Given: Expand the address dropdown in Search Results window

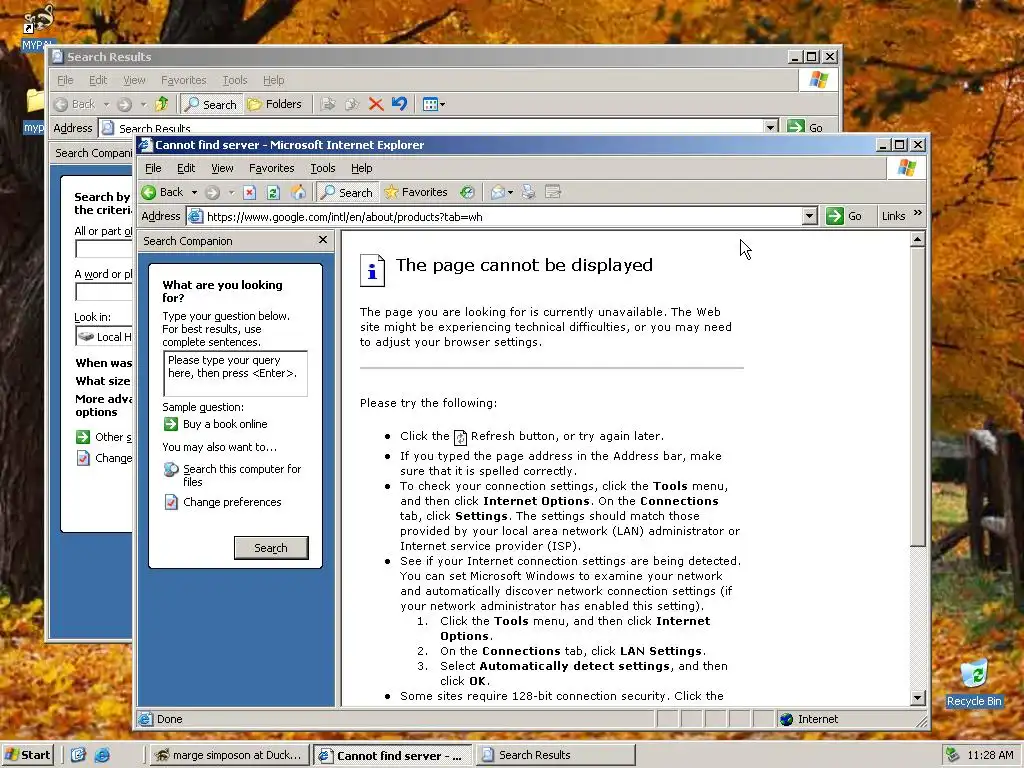Looking at the screenshot, I should point(771,127).
